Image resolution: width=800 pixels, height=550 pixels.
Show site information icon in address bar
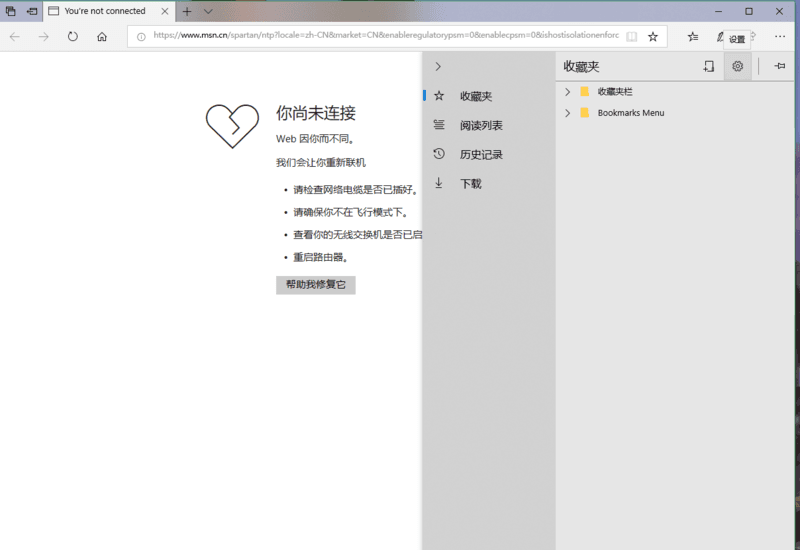point(141,37)
